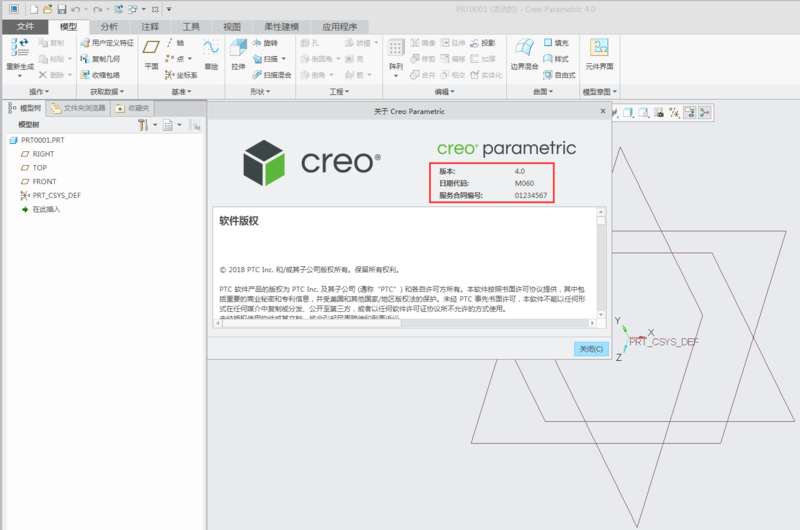
Task: Click the Open folder icon in quick access toolbar
Action: tap(47, 9)
